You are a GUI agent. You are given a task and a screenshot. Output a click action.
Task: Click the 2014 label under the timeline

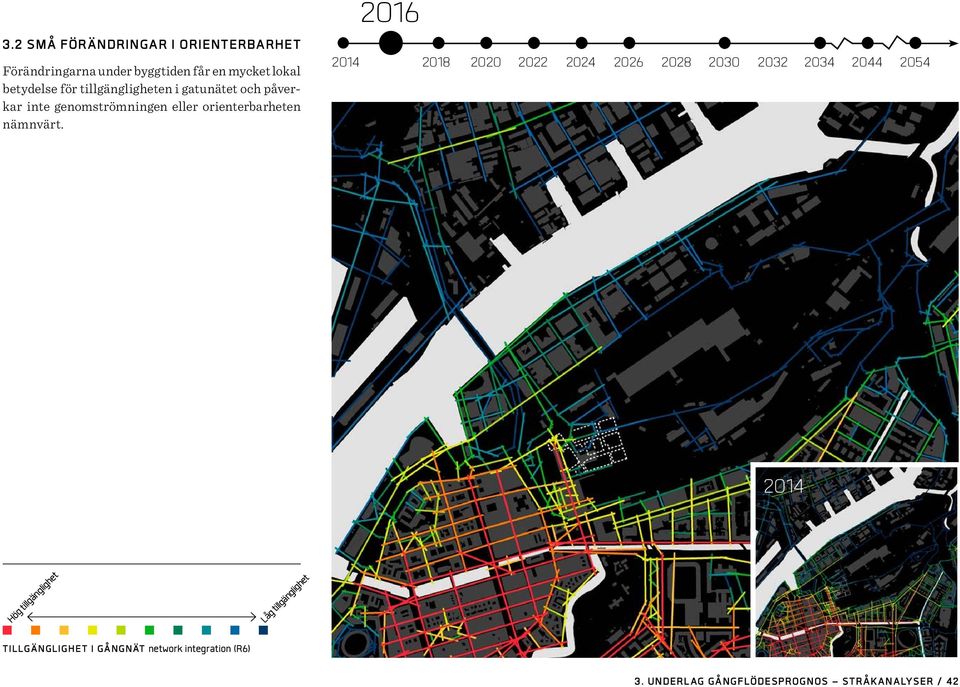coord(345,62)
